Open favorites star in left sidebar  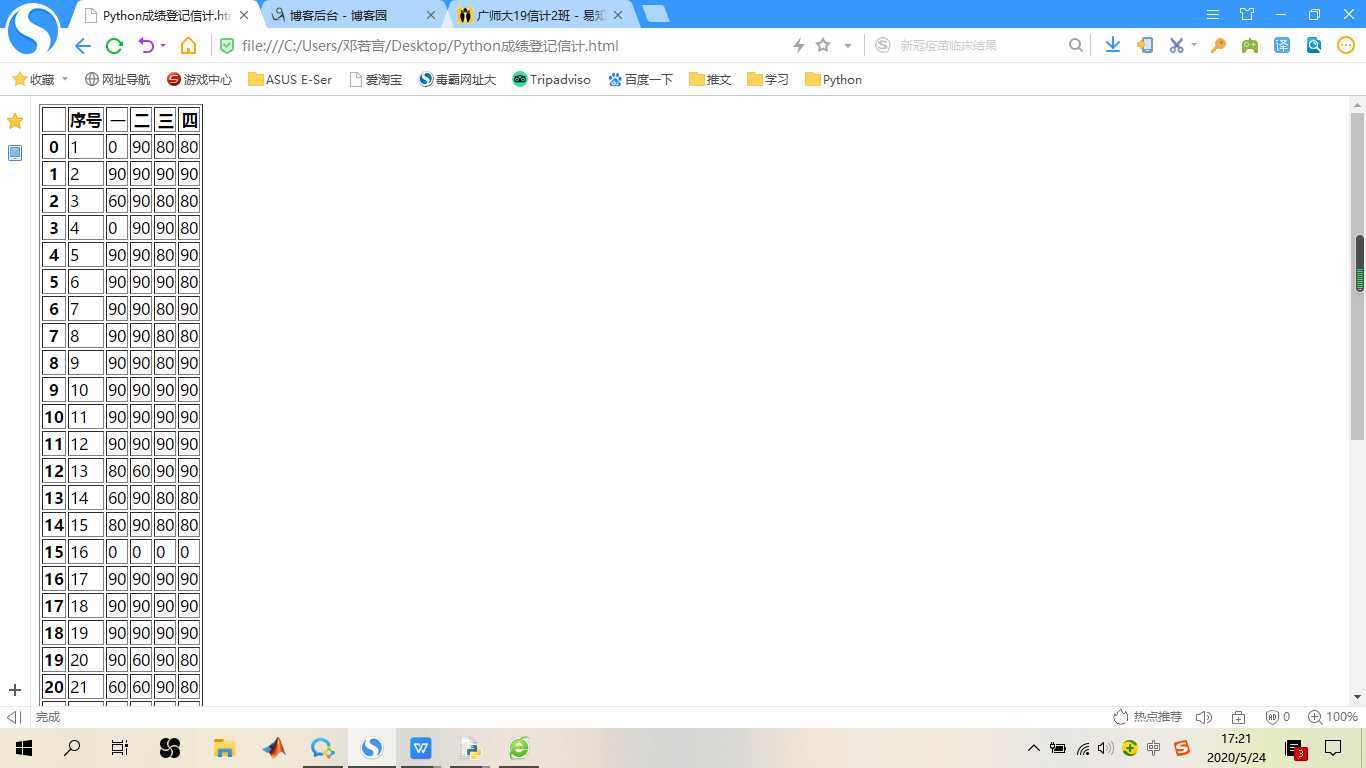15,121
